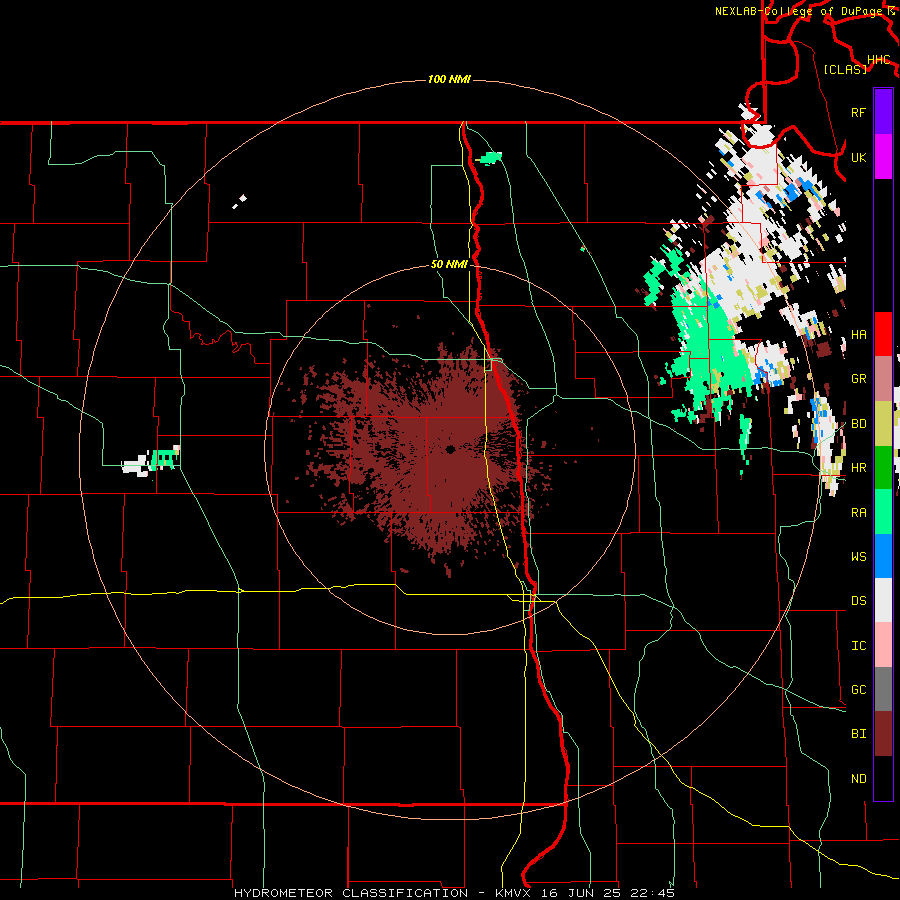Click the HR dark green legend swatch
Viewport: 900px width, 900px height.
pyautogui.click(x=883, y=468)
